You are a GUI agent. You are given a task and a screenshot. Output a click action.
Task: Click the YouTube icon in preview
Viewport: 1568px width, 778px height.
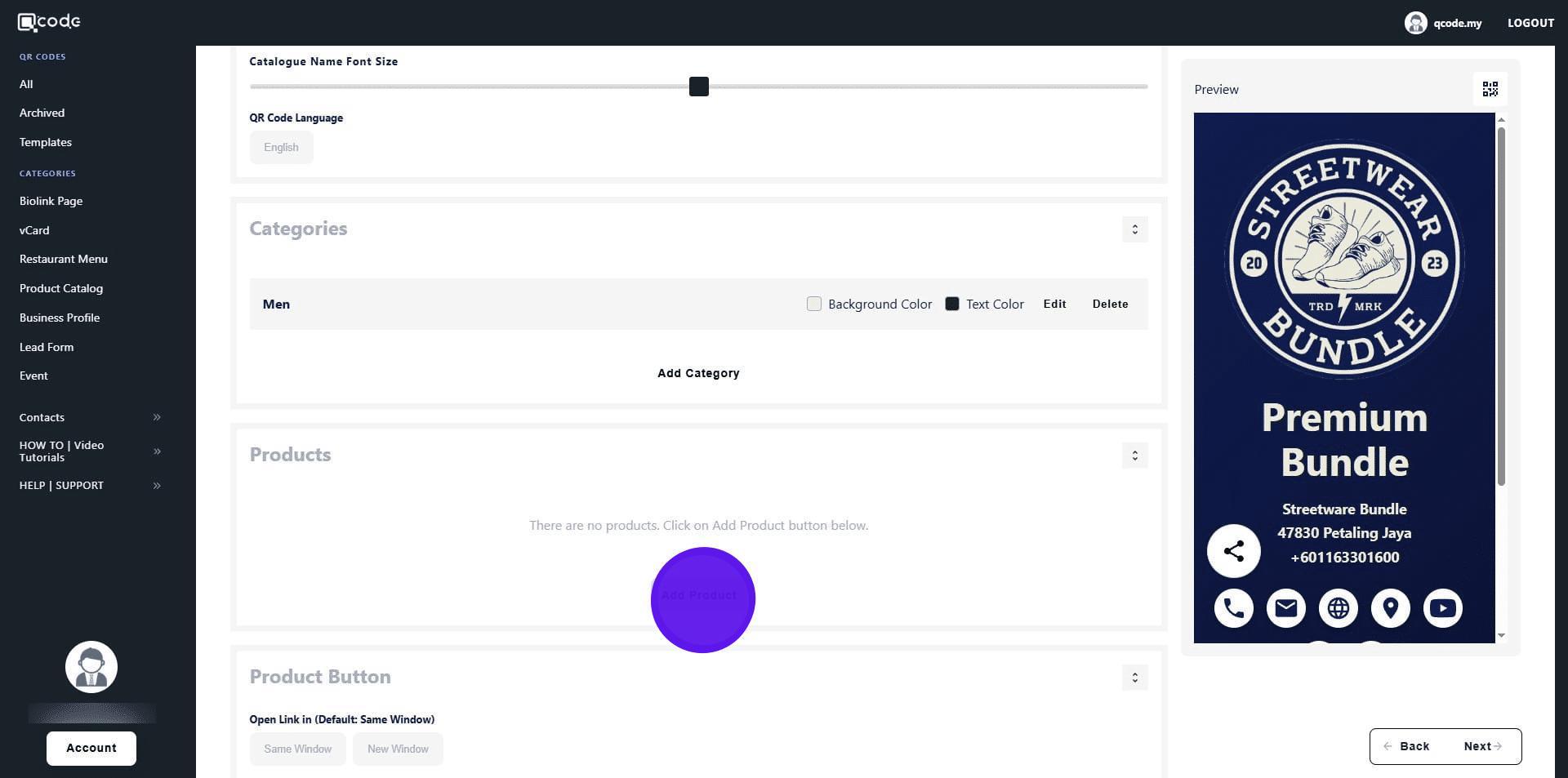(x=1442, y=608)
